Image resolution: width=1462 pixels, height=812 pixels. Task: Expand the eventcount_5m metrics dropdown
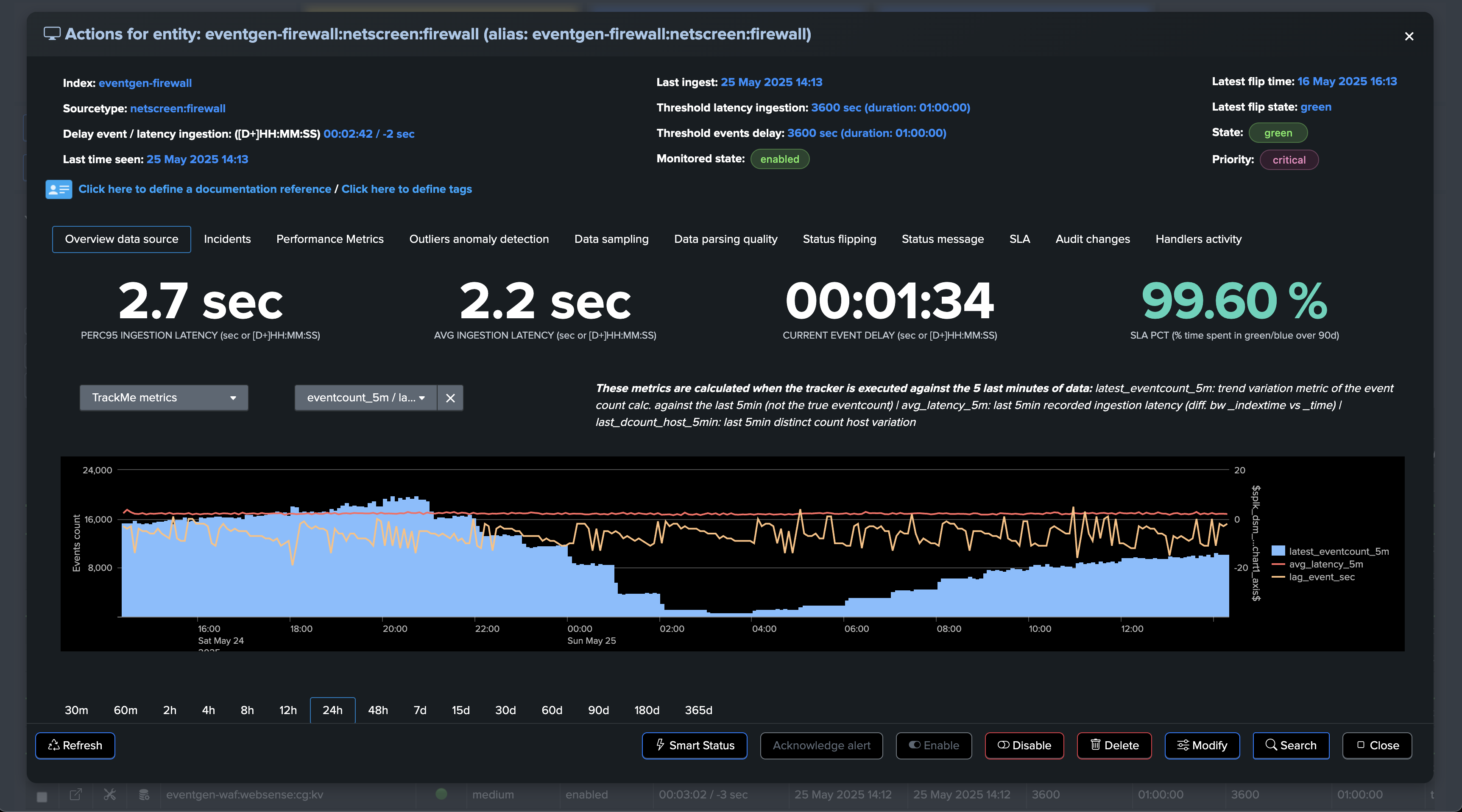click(x=365, y=398)
